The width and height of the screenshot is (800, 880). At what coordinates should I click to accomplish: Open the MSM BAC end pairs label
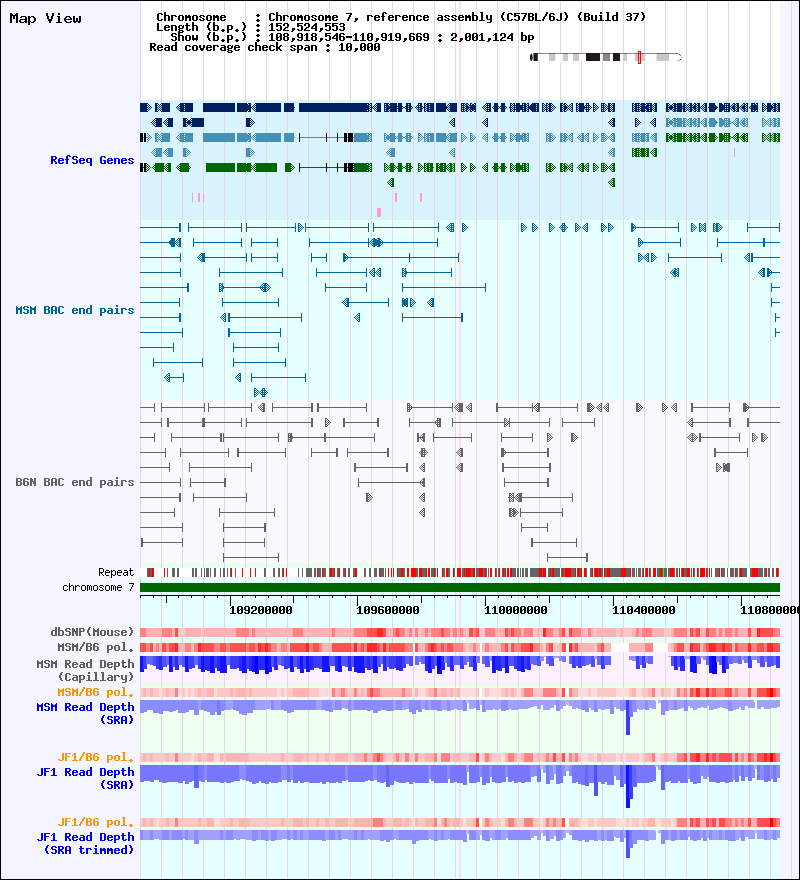[x=75, y=310]
